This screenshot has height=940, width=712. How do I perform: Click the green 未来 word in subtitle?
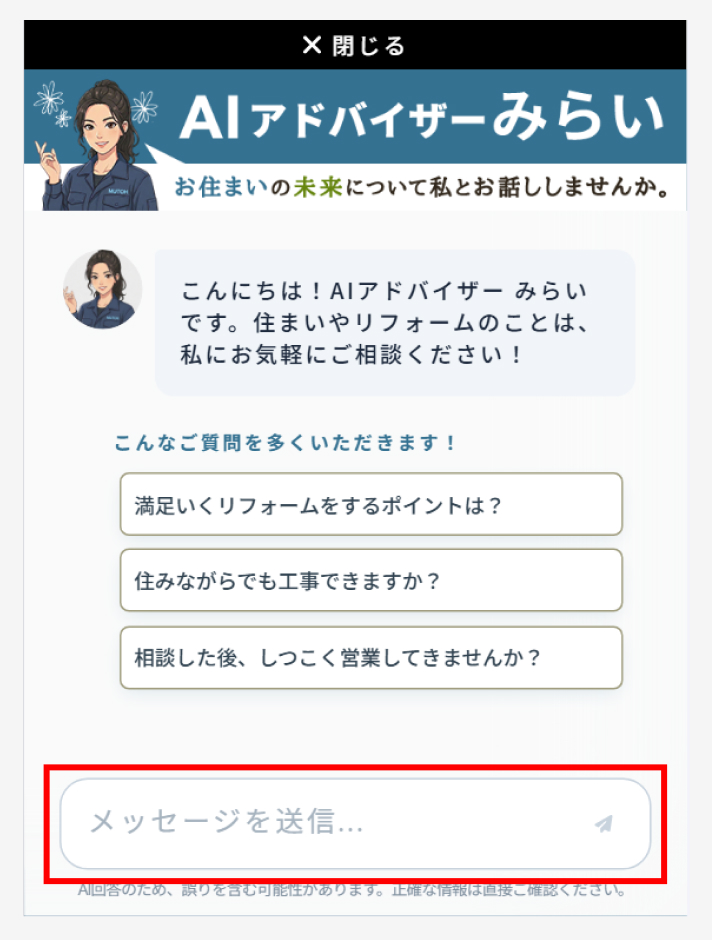[x=318, y=187]
